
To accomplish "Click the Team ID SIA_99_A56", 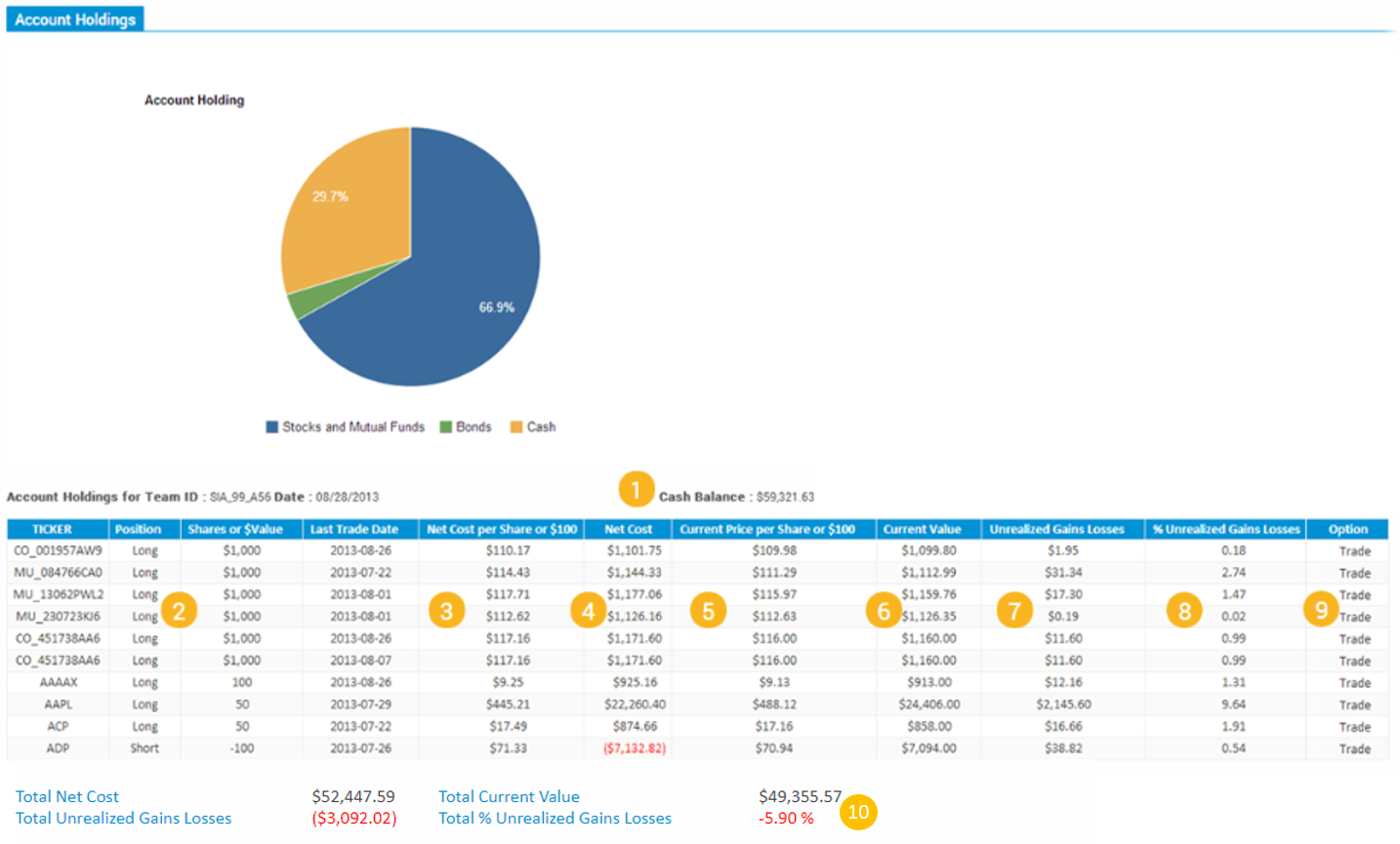I will point(240,497).
